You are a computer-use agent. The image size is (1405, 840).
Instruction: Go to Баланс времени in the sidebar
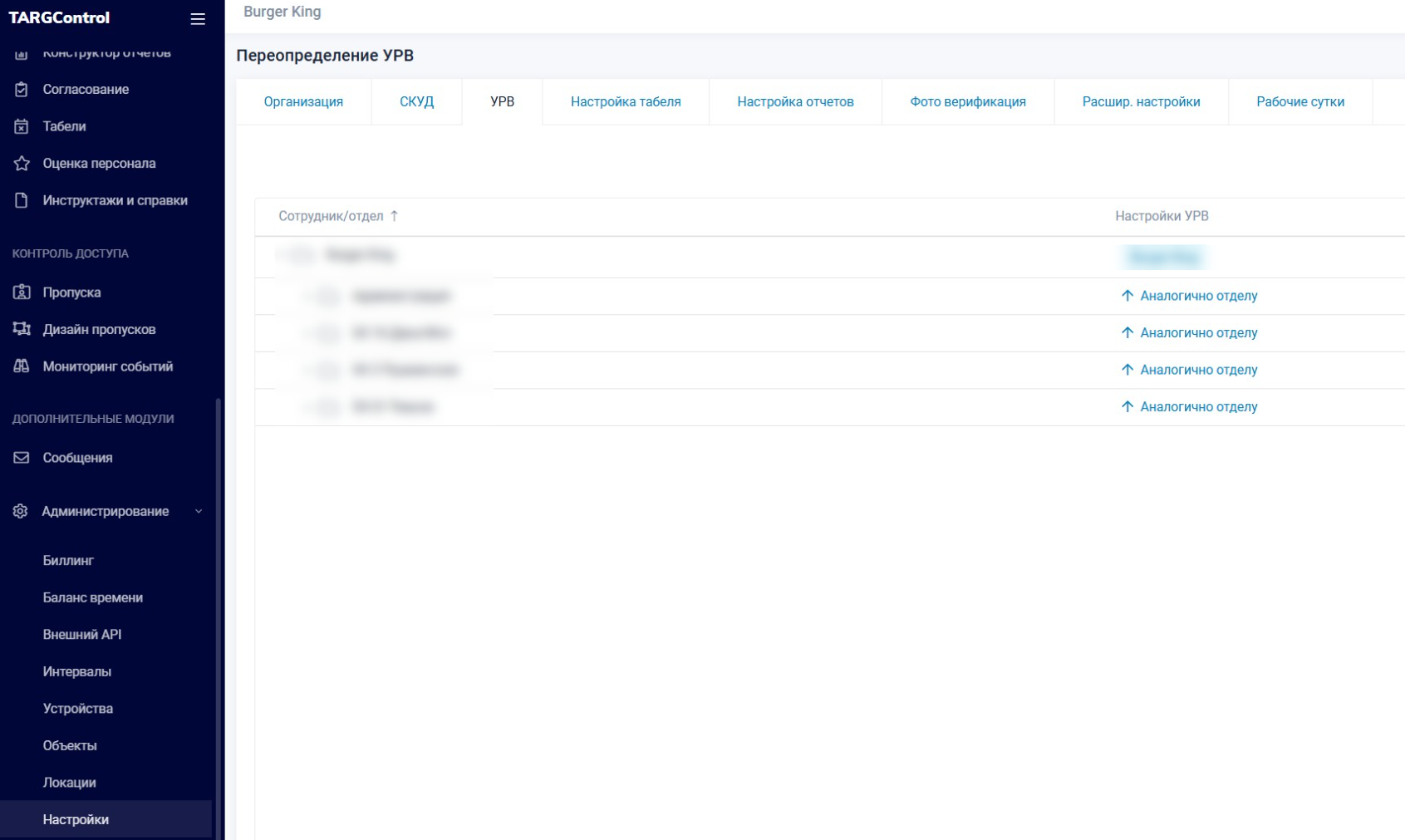[x=93, y=597]
